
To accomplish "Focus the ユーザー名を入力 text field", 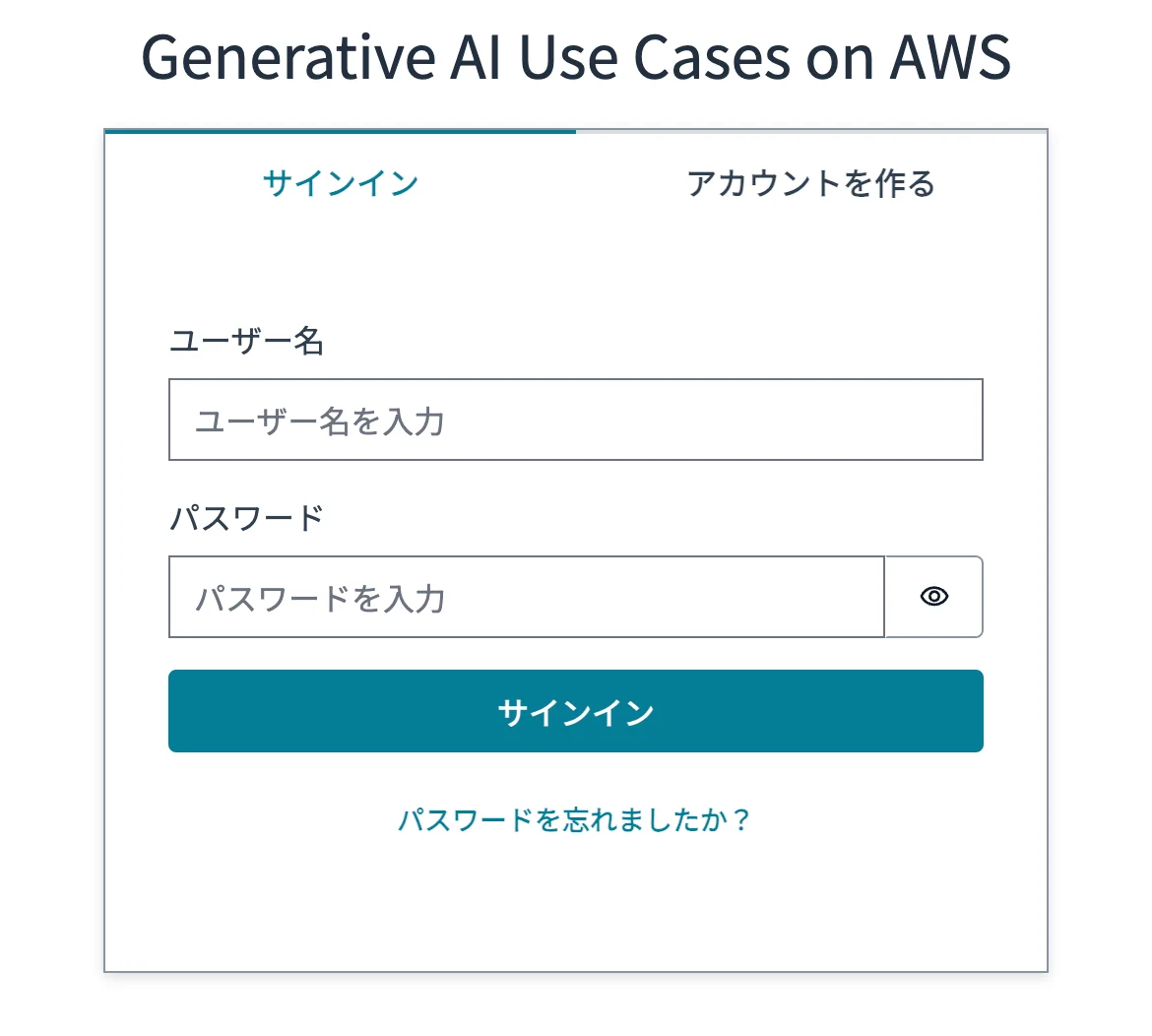I will 575,420.
